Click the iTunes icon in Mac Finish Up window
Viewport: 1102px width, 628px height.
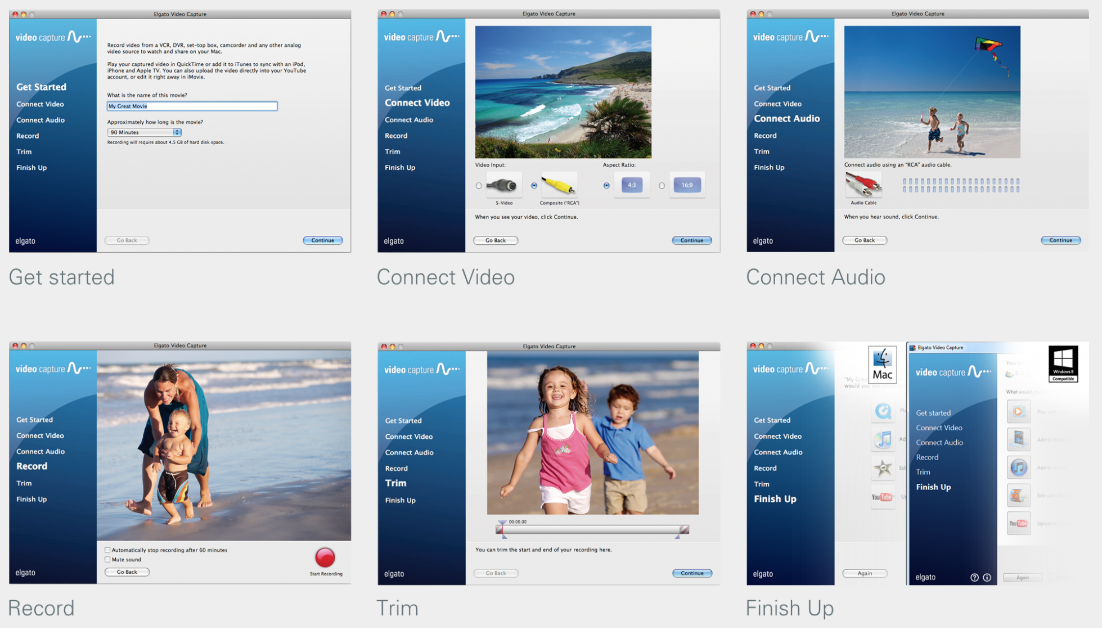pyautogui.click(x=883, y=439)
